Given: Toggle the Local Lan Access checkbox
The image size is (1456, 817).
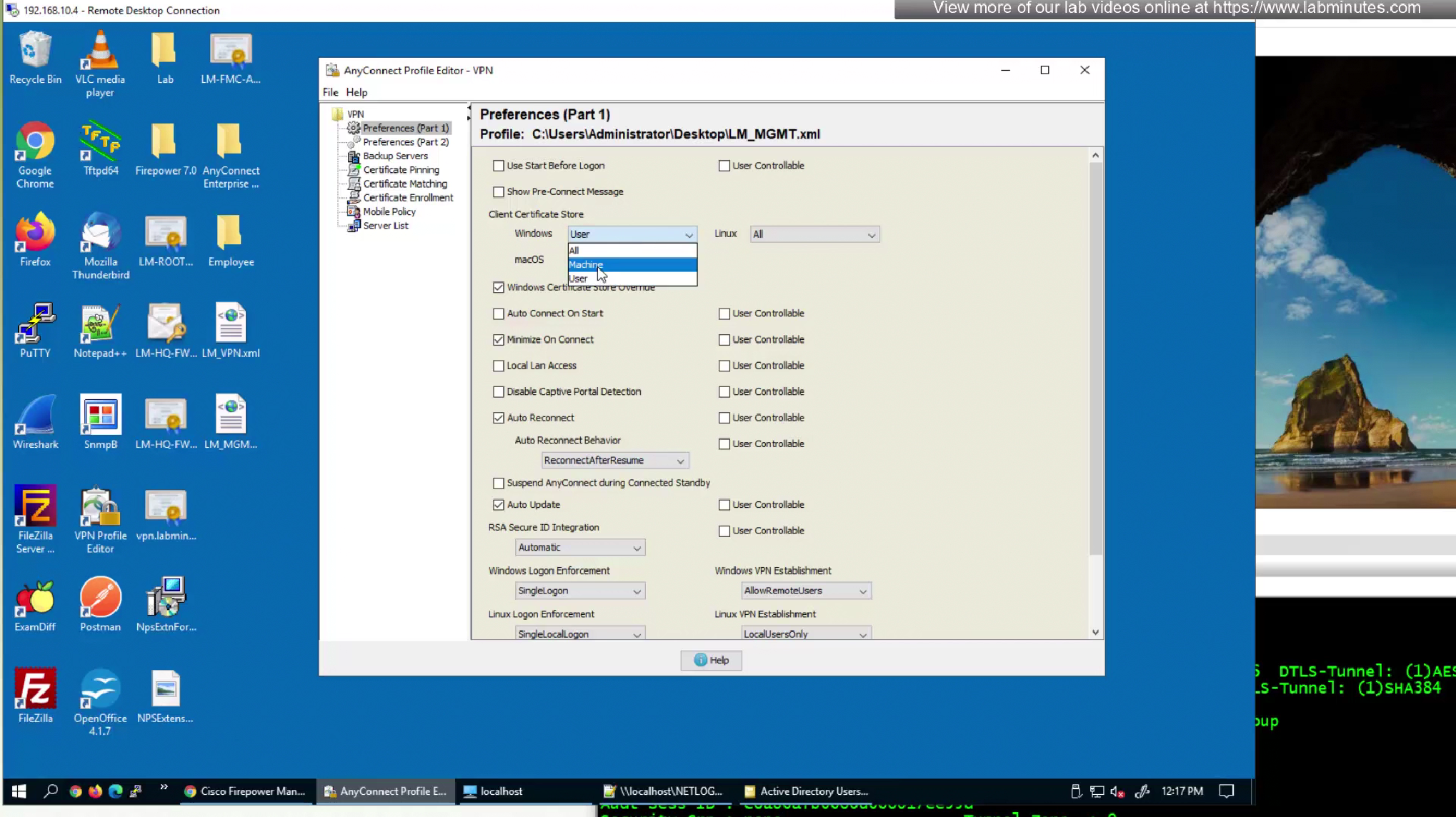Looking at the screenshot, I should coord(499,366).
